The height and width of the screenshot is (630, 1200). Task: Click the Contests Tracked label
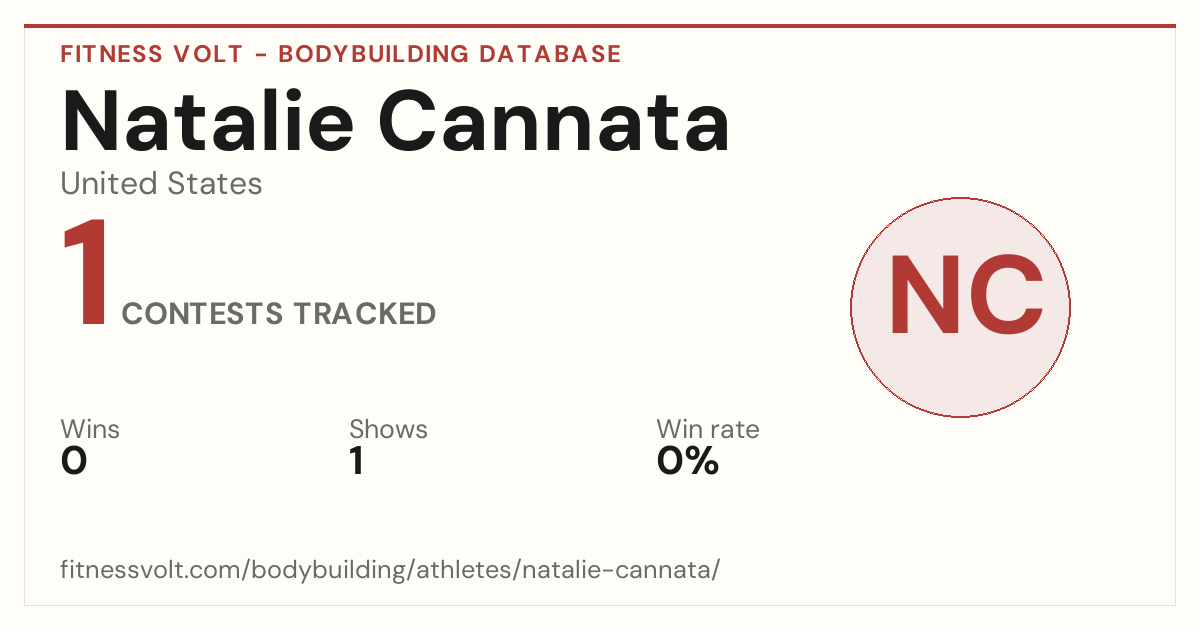tap(278, 313)
